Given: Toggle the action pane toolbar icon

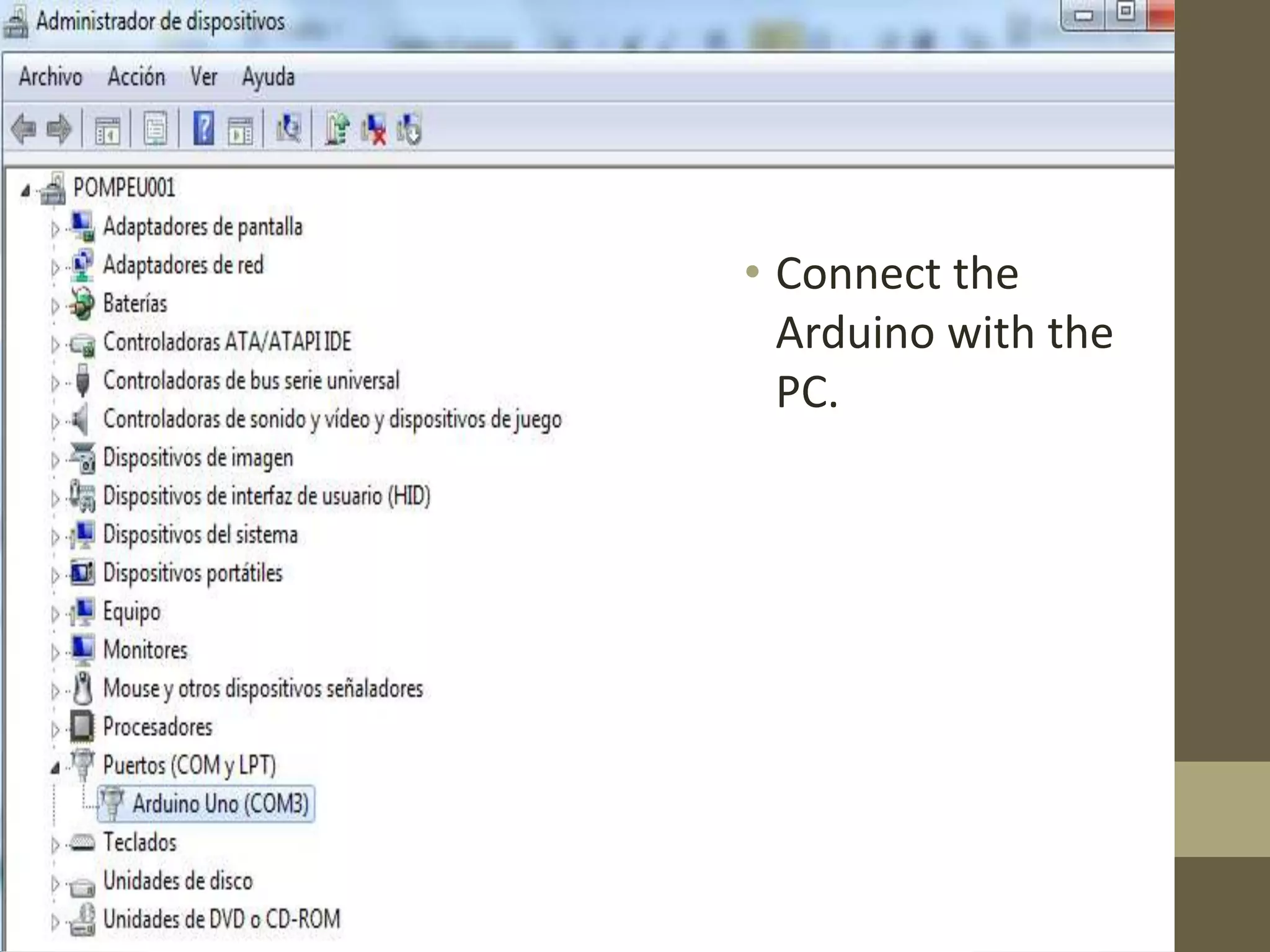Looking at the screenshot, I should 241,130.
